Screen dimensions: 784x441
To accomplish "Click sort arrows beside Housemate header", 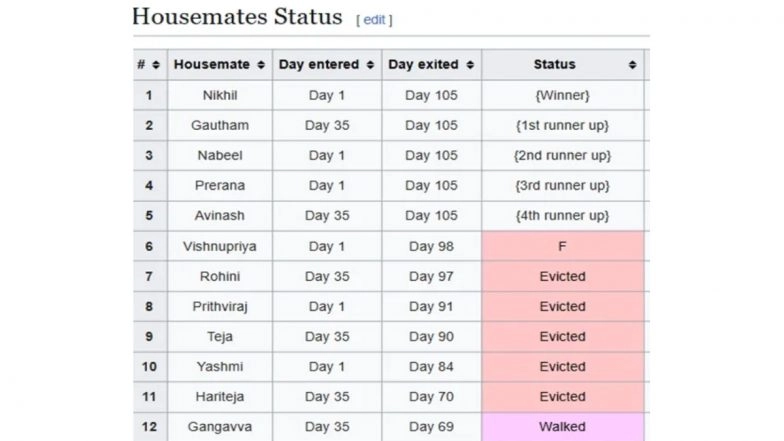I will (261, 65).
